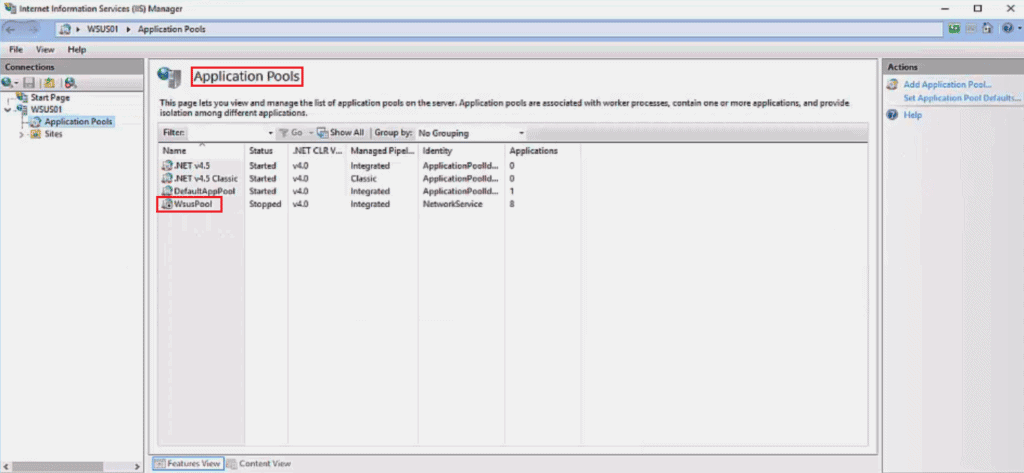
Task: Click the Show All filter button
Action: pyautogui.click(x=340, y=132)
